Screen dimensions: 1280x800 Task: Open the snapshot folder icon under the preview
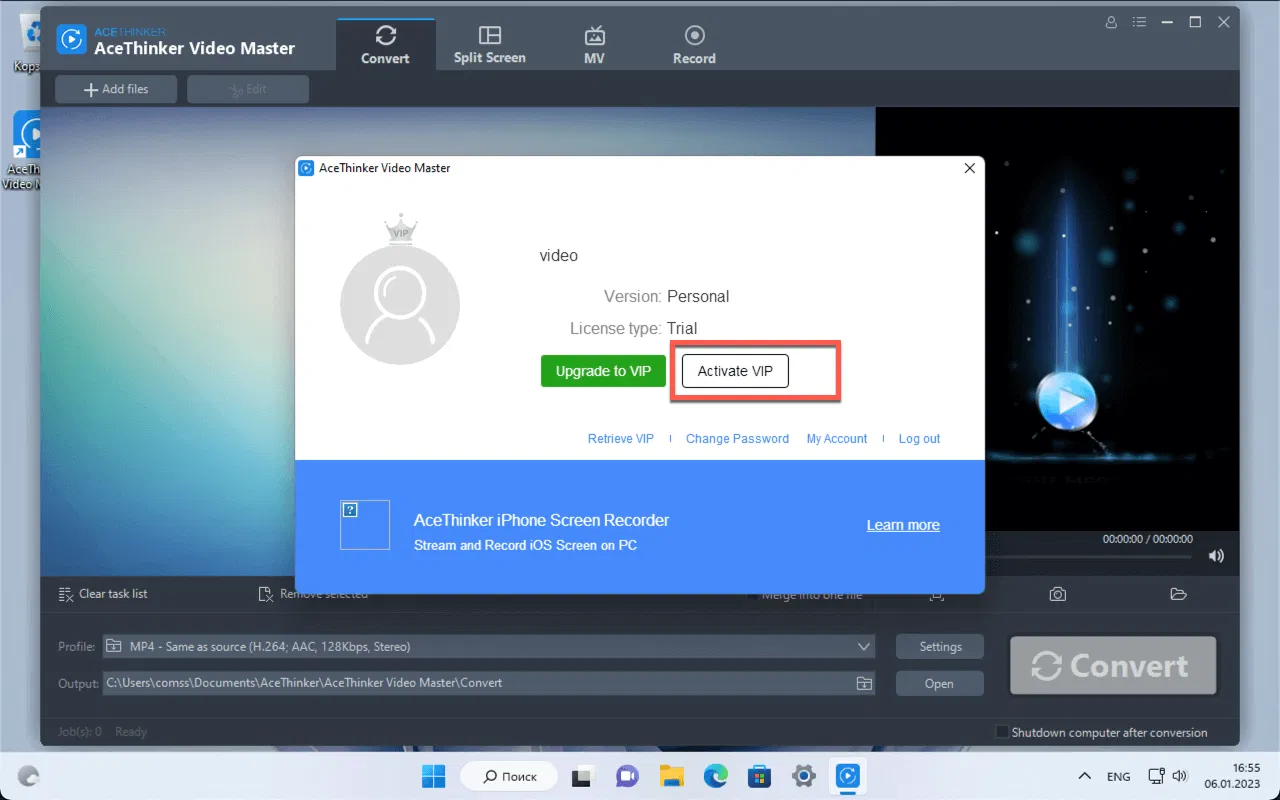1178,594
